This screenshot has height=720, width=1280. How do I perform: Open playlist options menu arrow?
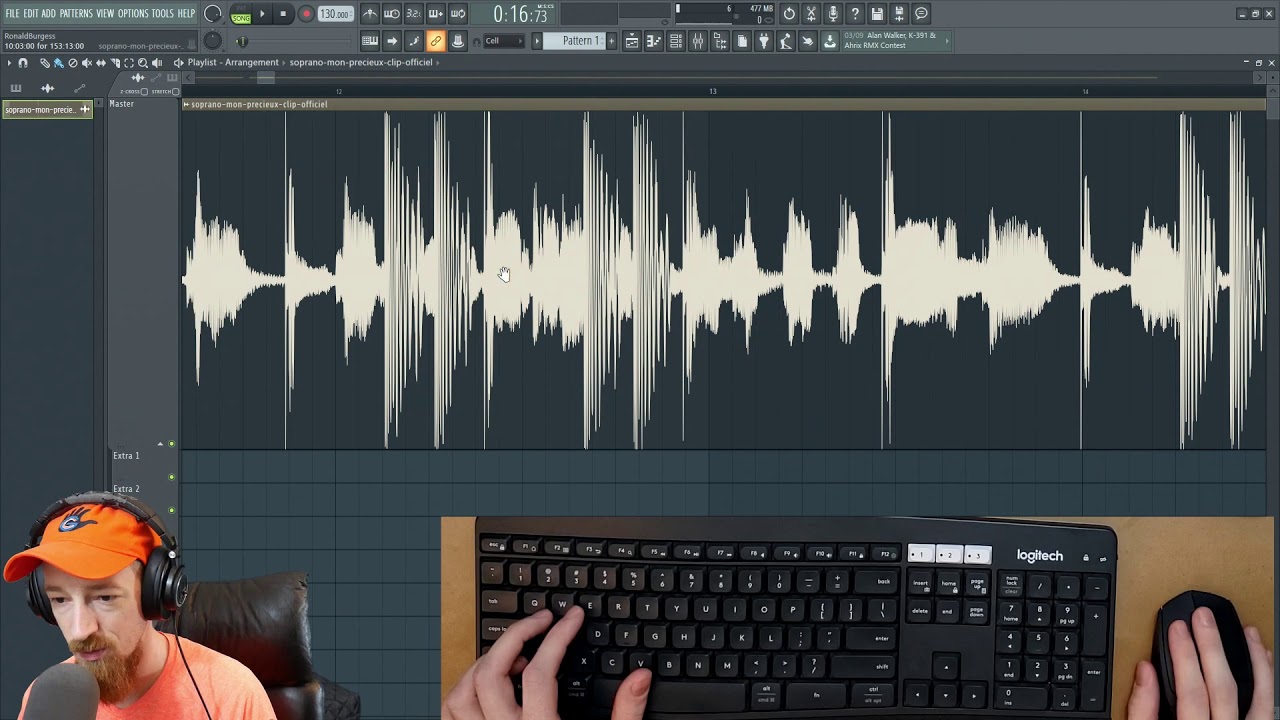pos(9,63)
